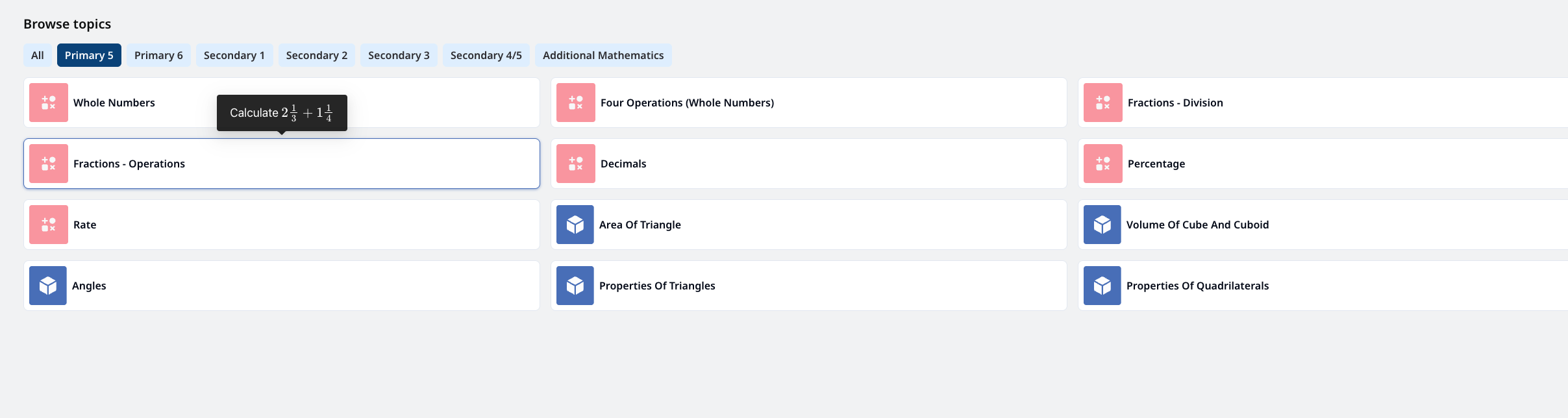This screenshot has width=1568, height=418.
Task: Switch to the All topics filter
Action: (38, 55)
